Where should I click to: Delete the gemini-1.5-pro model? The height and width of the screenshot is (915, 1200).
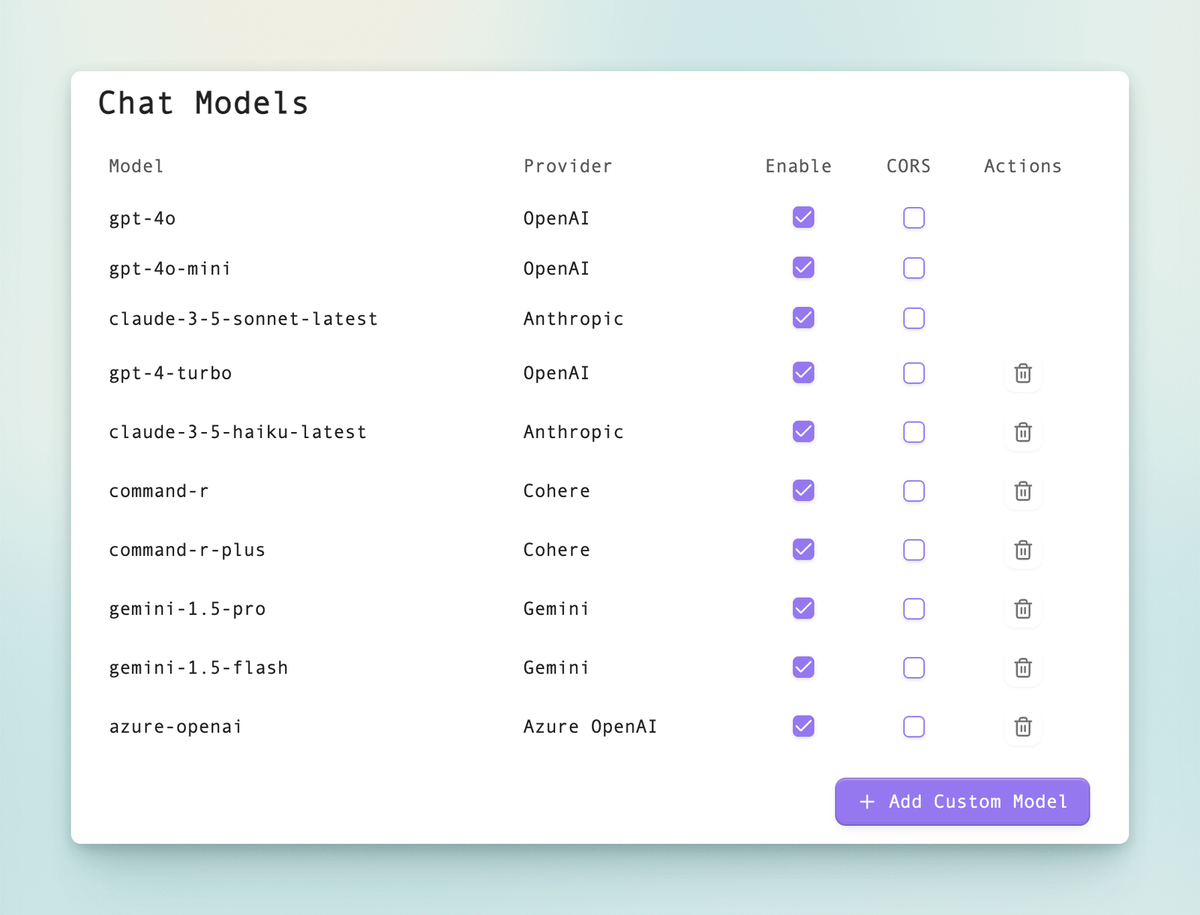1022,609
